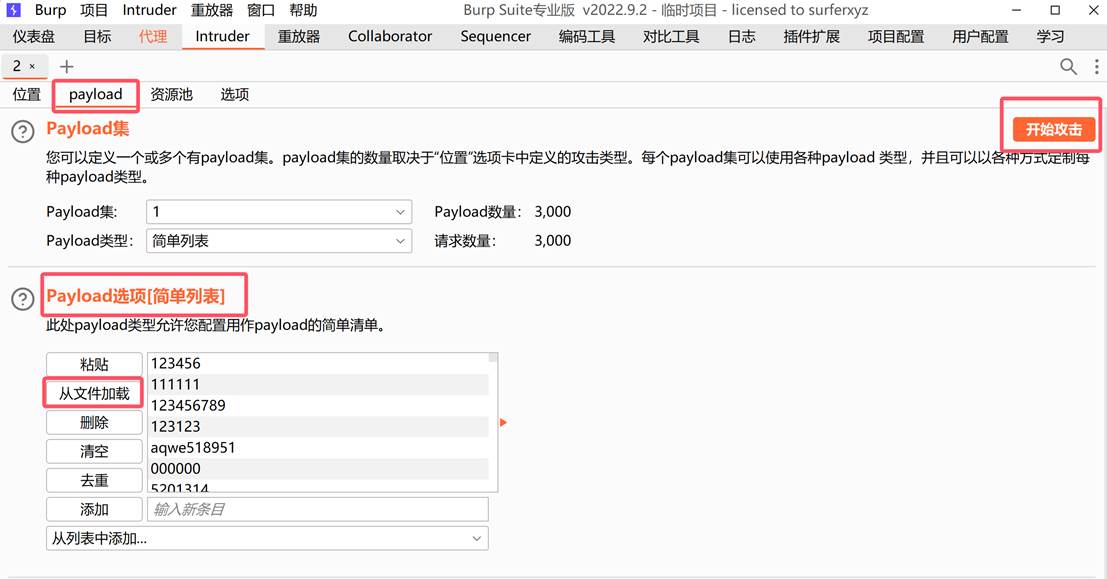Switch to the 仪表盘 tab
The width and height of the screenshot is (1107, 579).
pyautogui.click(x=34, y=37)
